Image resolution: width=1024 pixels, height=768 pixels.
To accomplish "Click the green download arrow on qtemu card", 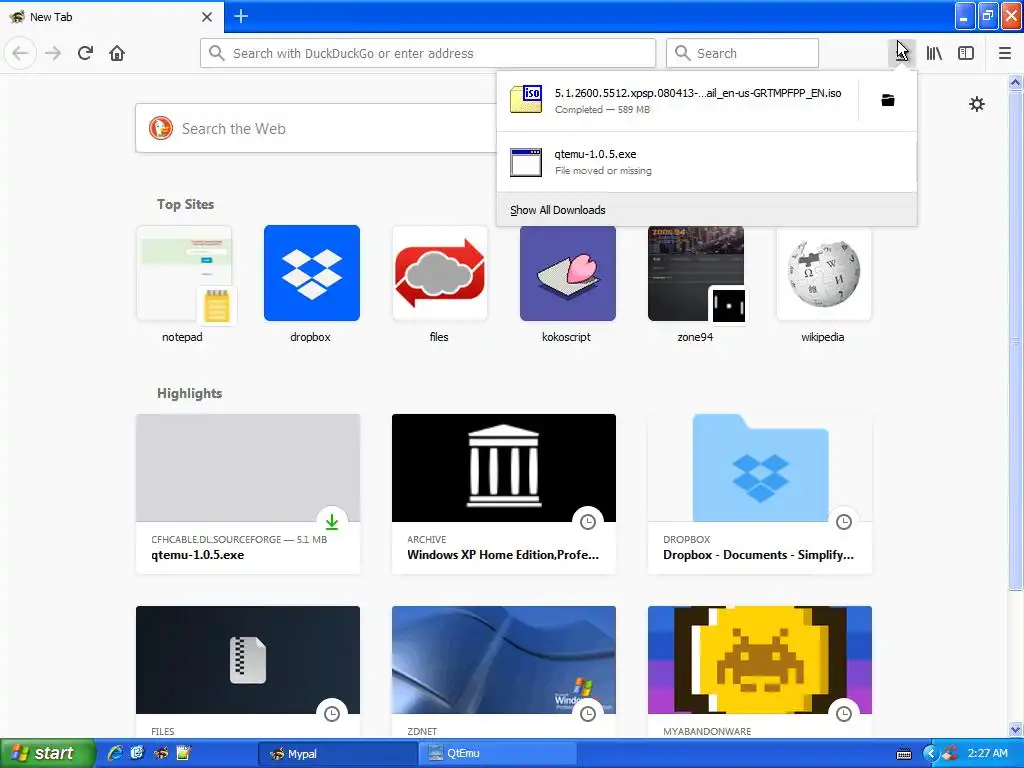I will pyautogui.click(x=332, y=521).
